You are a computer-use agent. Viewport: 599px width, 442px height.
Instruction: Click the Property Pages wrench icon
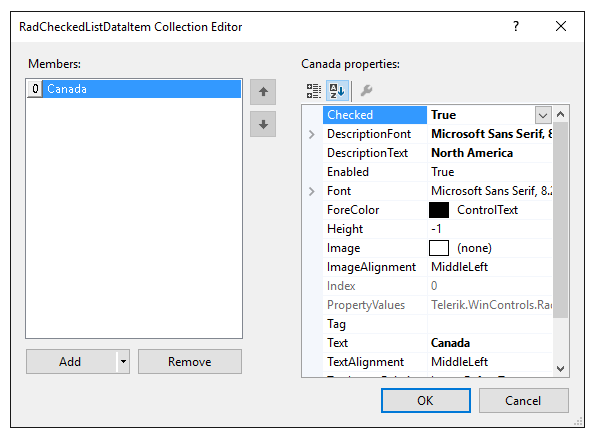pyautogui.click(x=366, y=91)
